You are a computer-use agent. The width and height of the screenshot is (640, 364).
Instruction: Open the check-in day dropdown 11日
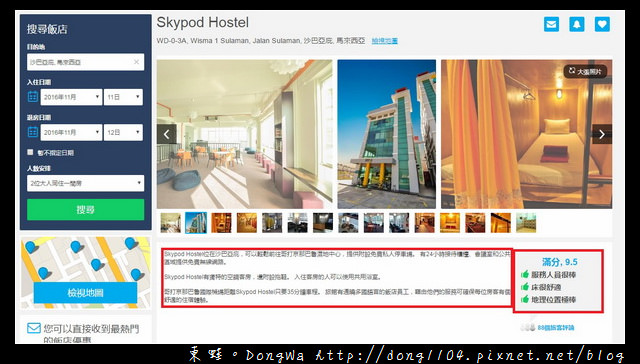click(123, 97)
